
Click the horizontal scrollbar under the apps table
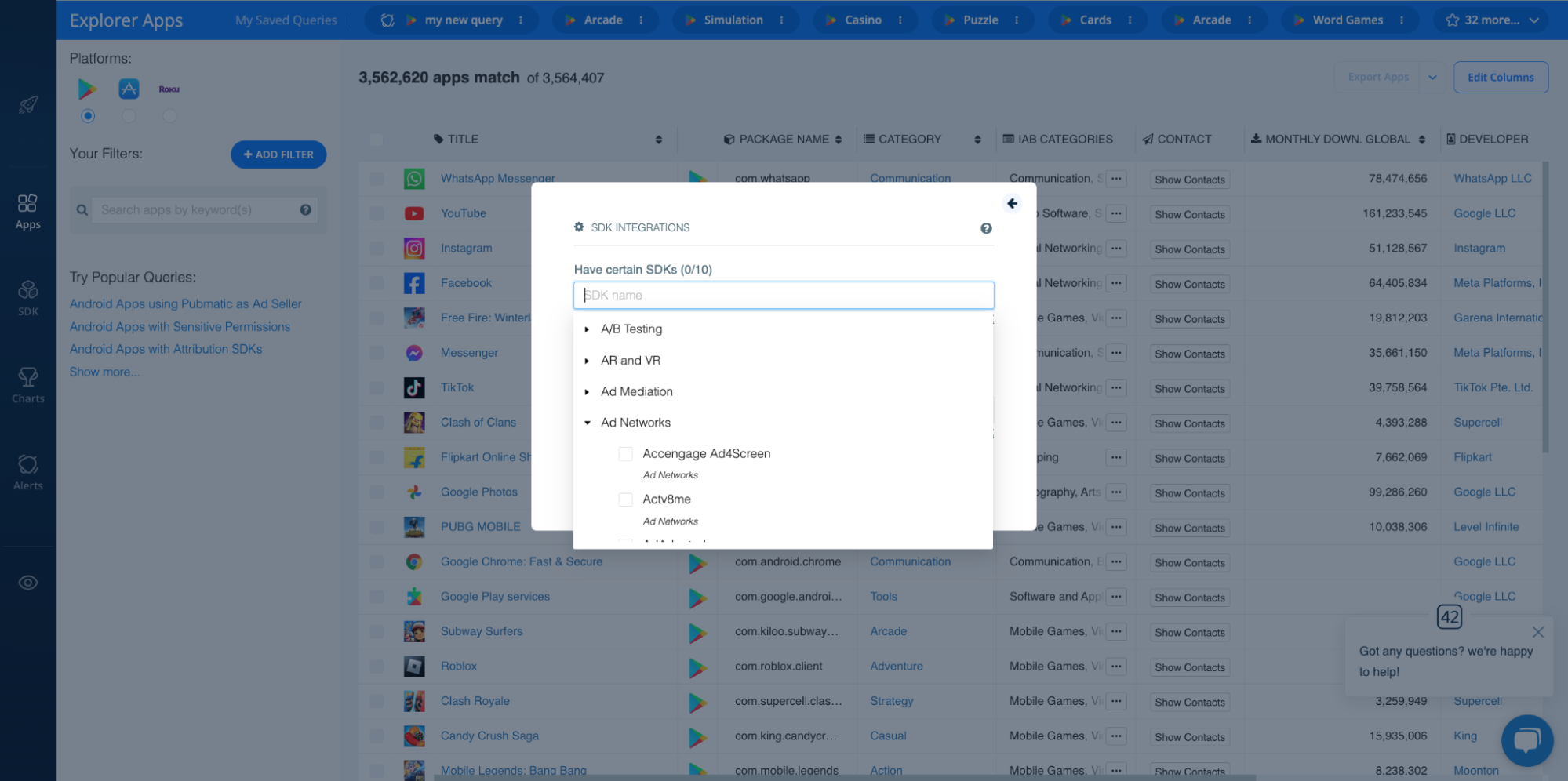pos(845,778)
